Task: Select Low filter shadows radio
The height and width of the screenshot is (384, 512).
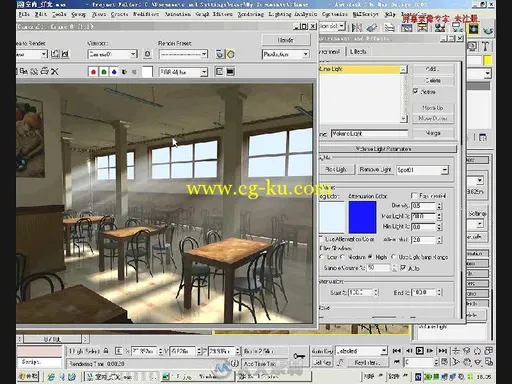Action: [x=322, y=257]
